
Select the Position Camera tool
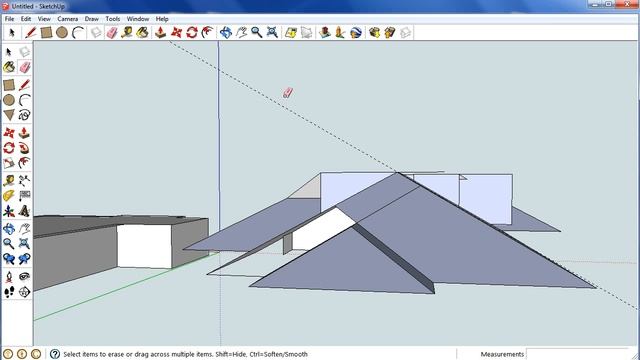9,277
